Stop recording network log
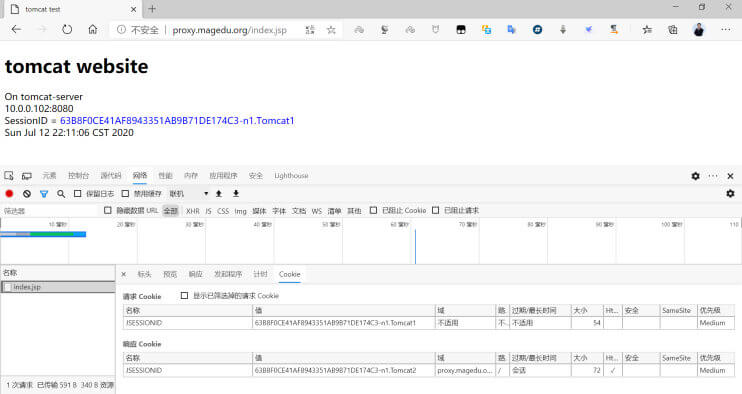 tap(9, 193)
